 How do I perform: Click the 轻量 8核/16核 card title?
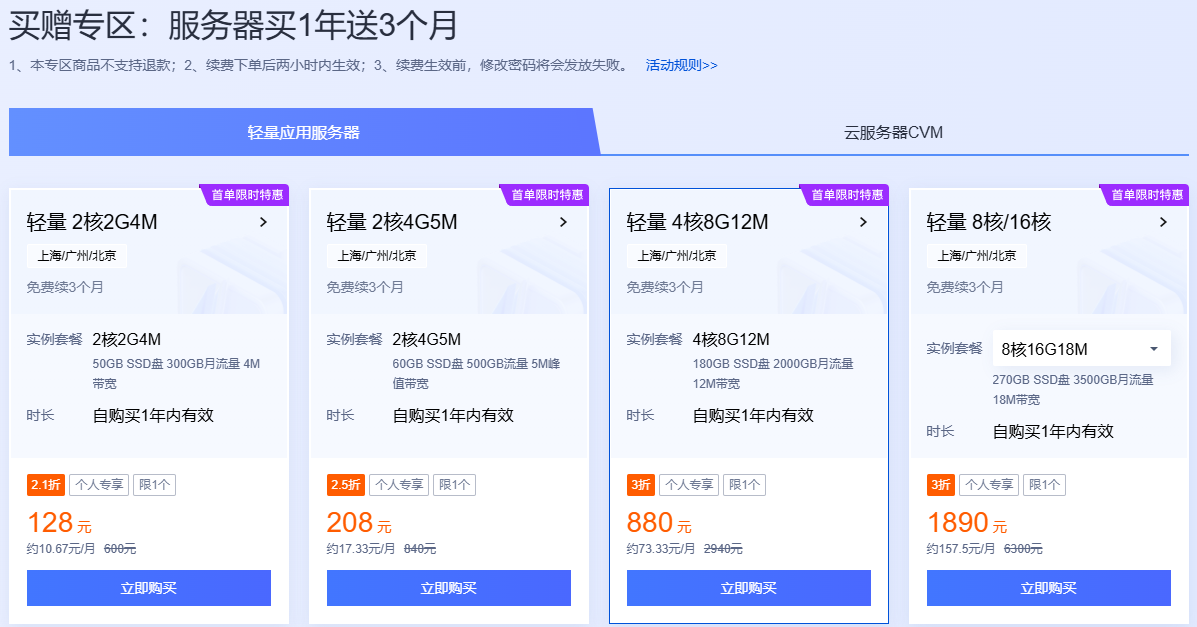(989, 222)
